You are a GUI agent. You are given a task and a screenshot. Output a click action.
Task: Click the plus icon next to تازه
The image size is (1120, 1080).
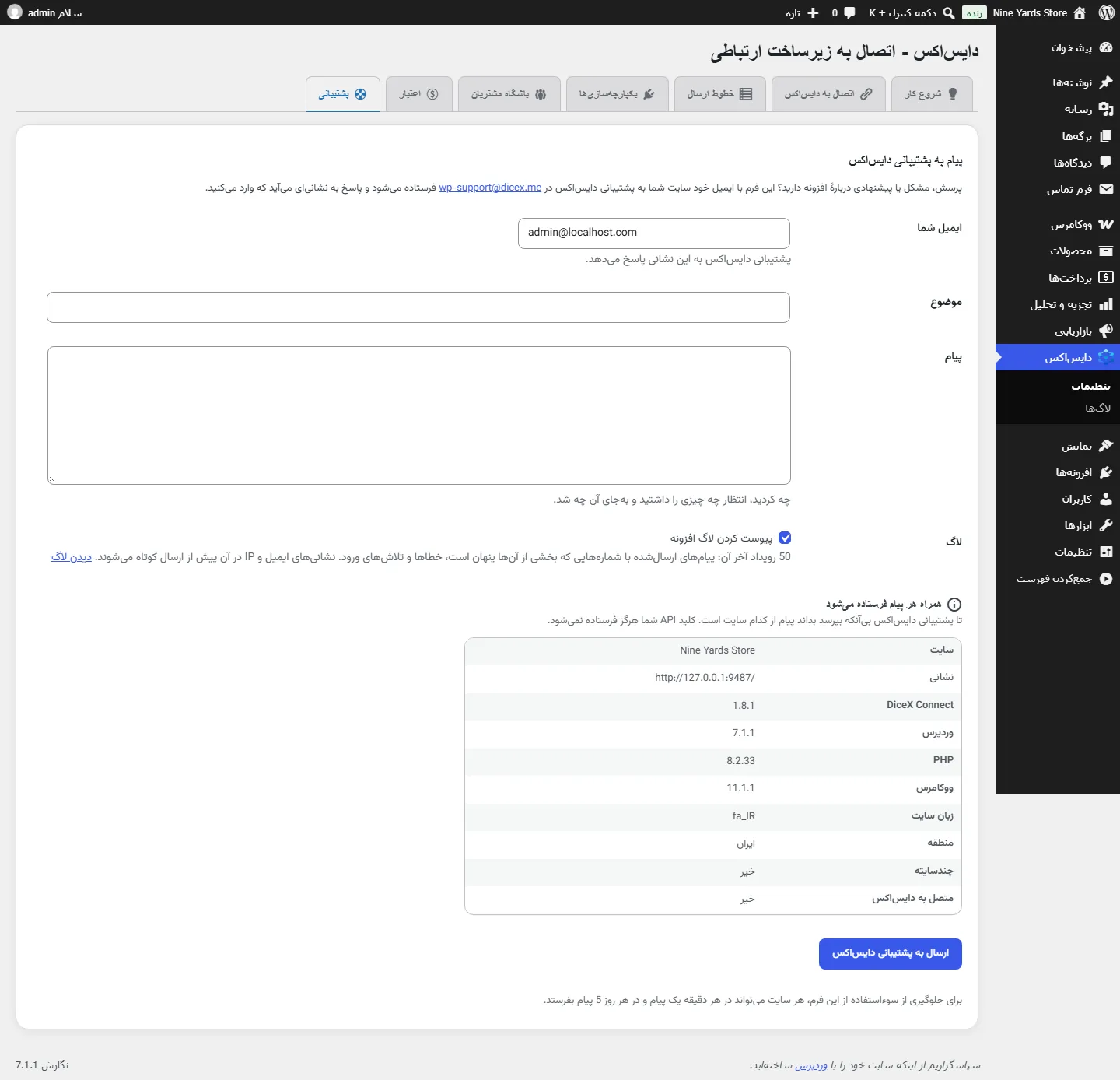click(x=814, y=13)
